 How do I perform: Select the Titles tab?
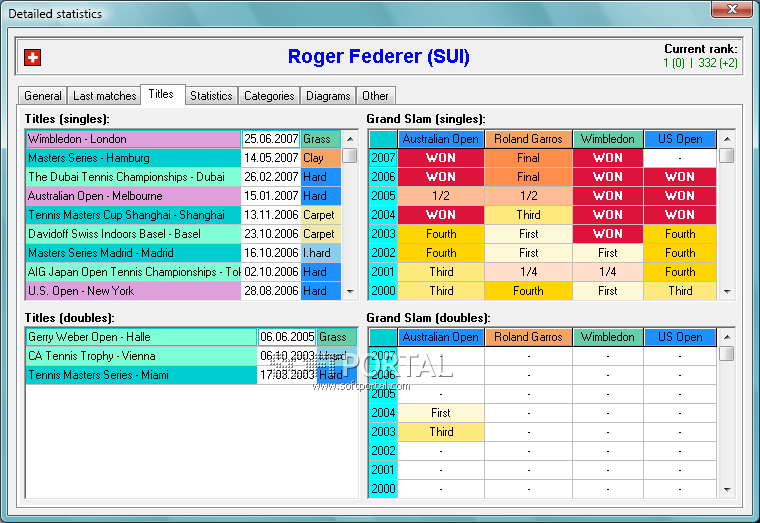point(161,94)
